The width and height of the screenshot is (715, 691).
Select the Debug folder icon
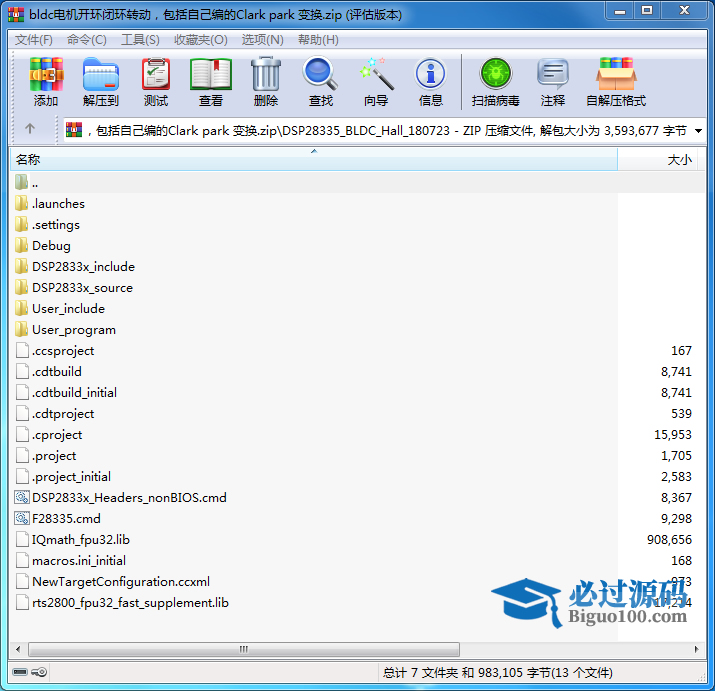pyautogui.click(x=21, y=245)
